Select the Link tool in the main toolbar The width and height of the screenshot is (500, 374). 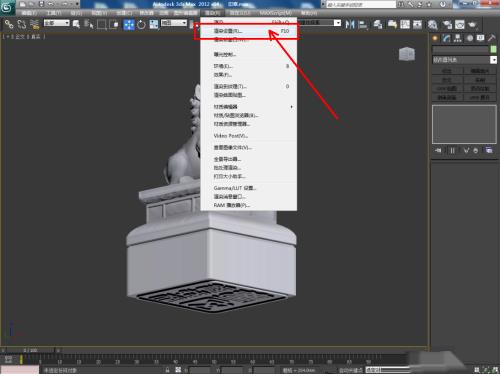(x=9, y=24)
